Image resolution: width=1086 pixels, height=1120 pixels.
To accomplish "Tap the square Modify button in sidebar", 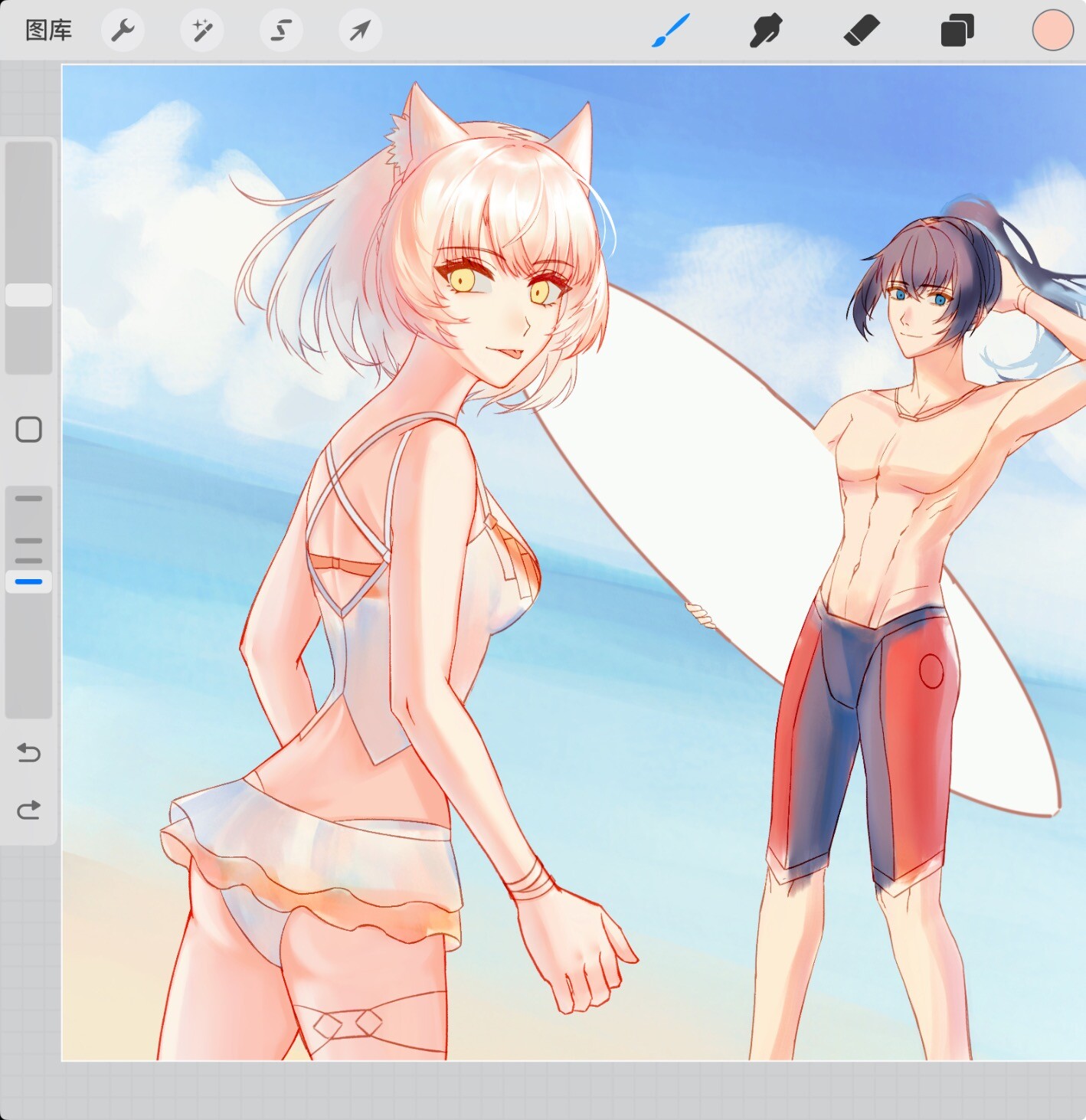I will [x=29, y=430].
